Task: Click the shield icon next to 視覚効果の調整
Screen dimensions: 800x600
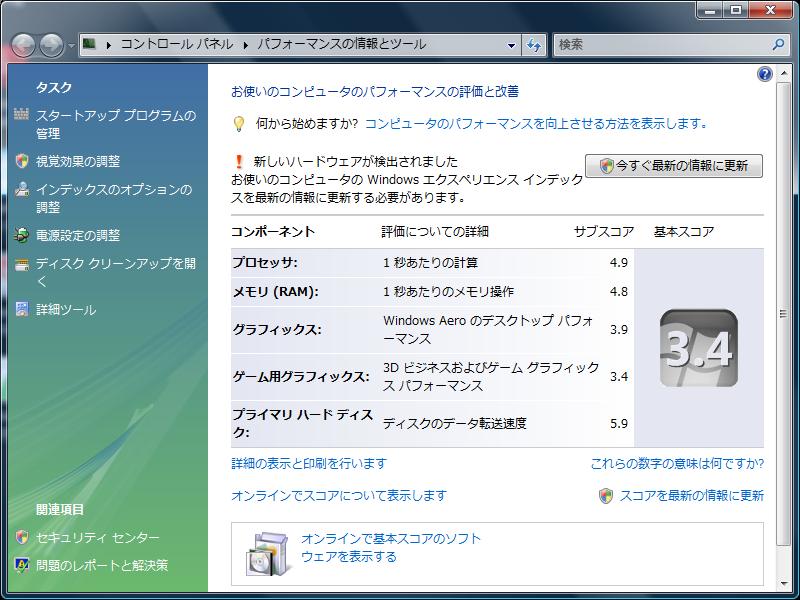Action: (x=22, y=161)
